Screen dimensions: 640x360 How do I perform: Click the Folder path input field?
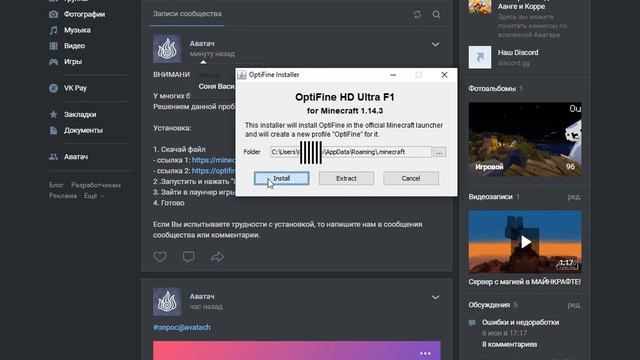pyautogui.click(x=351, y=152)
